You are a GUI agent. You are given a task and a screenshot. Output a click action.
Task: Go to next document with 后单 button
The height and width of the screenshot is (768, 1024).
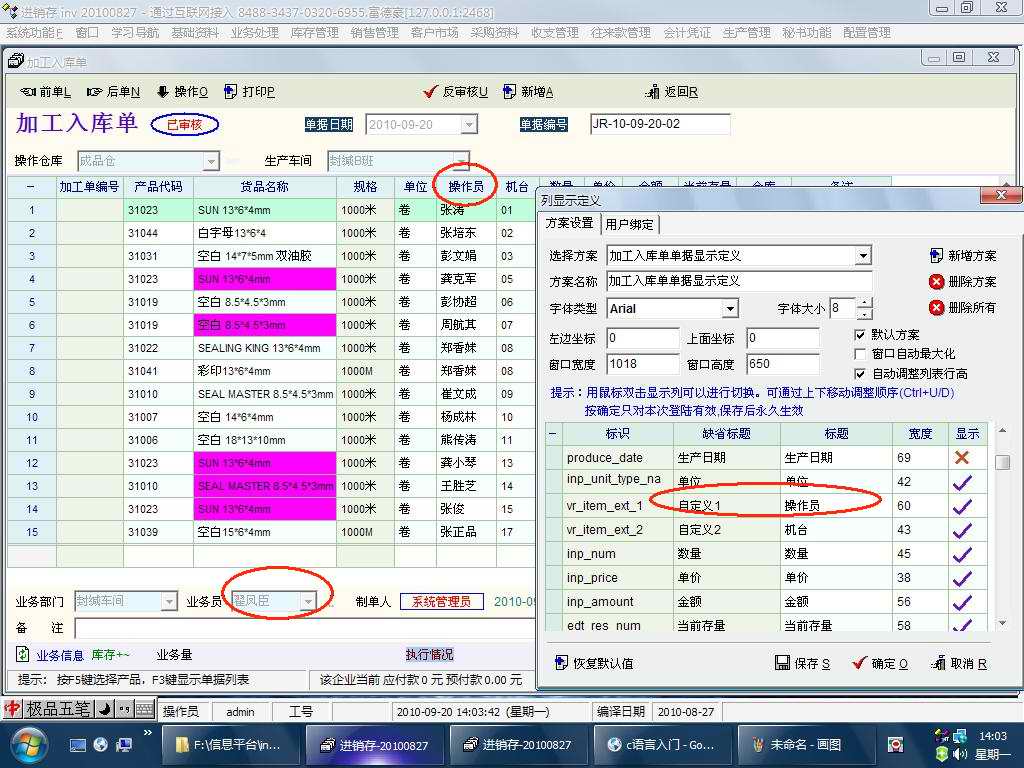(113, 92)
